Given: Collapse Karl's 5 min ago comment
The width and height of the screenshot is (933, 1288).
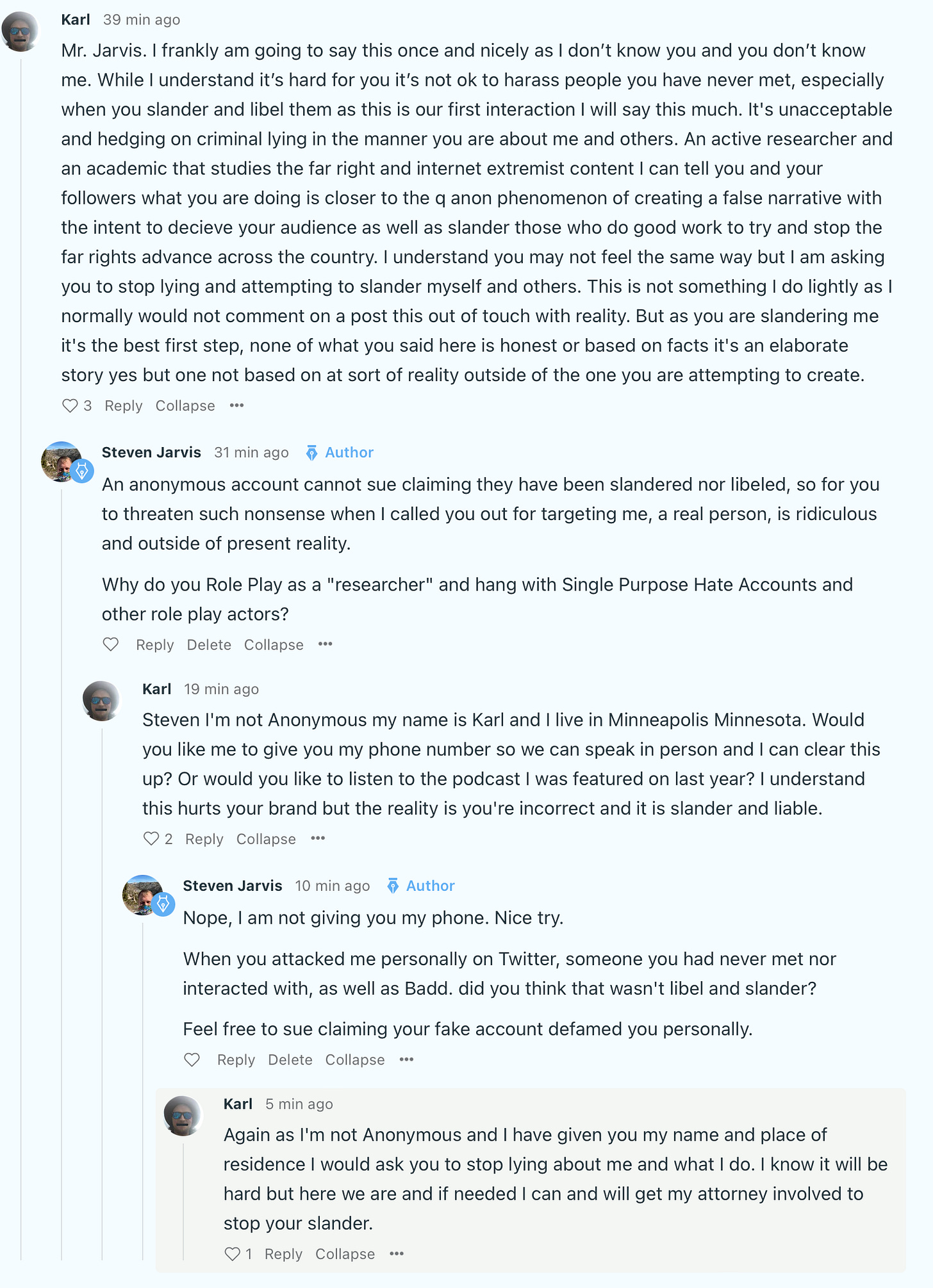Looking at the screenshot, I should (345, 1254).
